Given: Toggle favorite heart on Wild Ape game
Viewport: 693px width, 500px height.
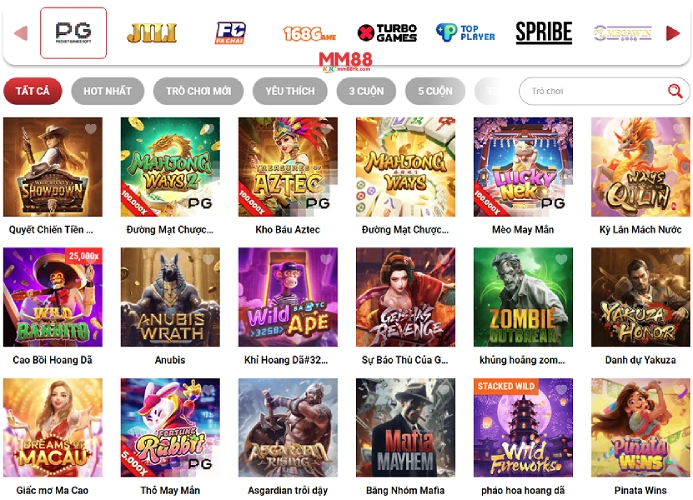Looking at the screenshot, I should pyautogui.click(x=326, y=259).
